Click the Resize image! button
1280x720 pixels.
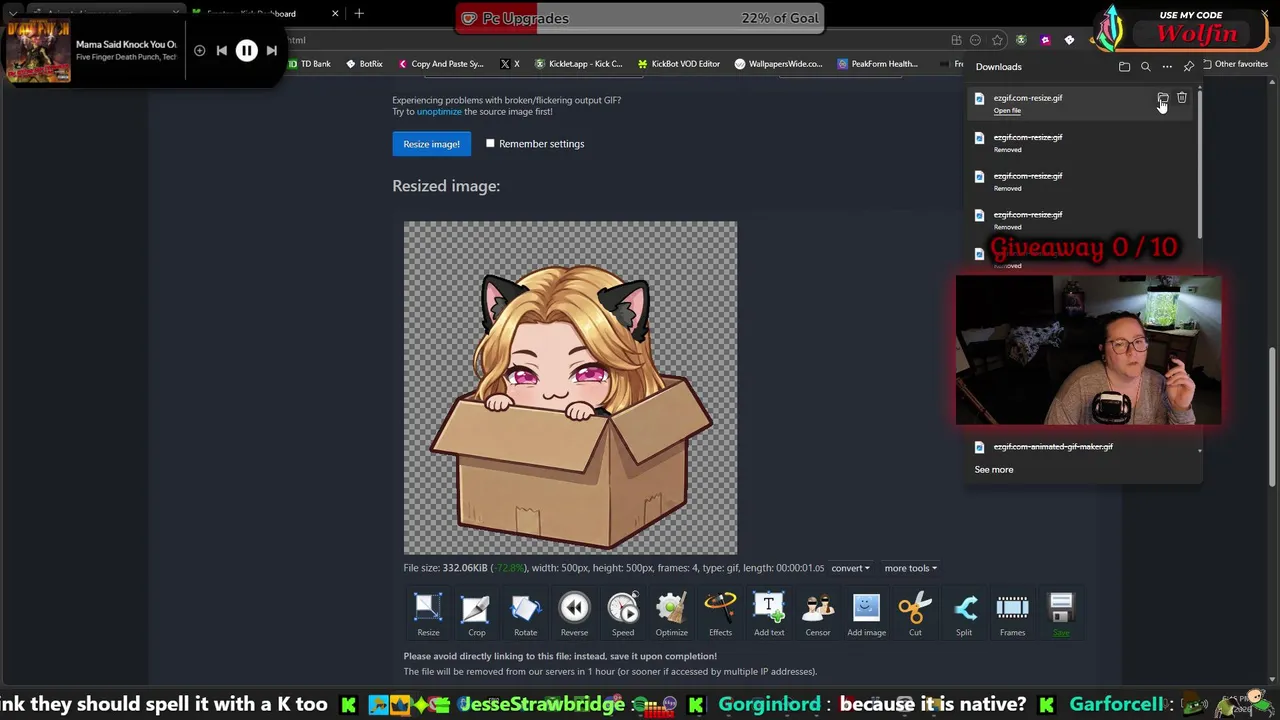pos(431,144)
